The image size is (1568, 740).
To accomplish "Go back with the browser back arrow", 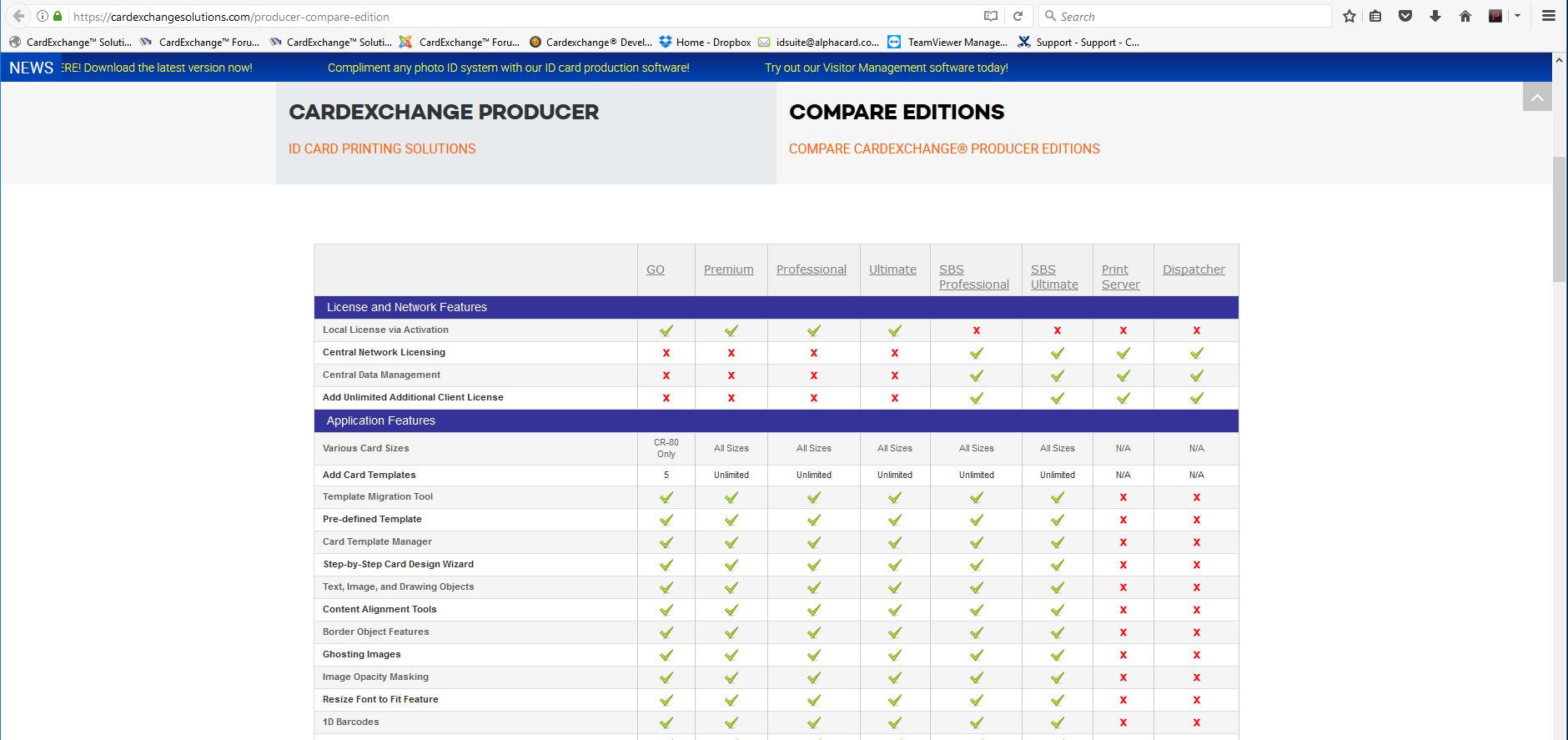I will 18,16.
